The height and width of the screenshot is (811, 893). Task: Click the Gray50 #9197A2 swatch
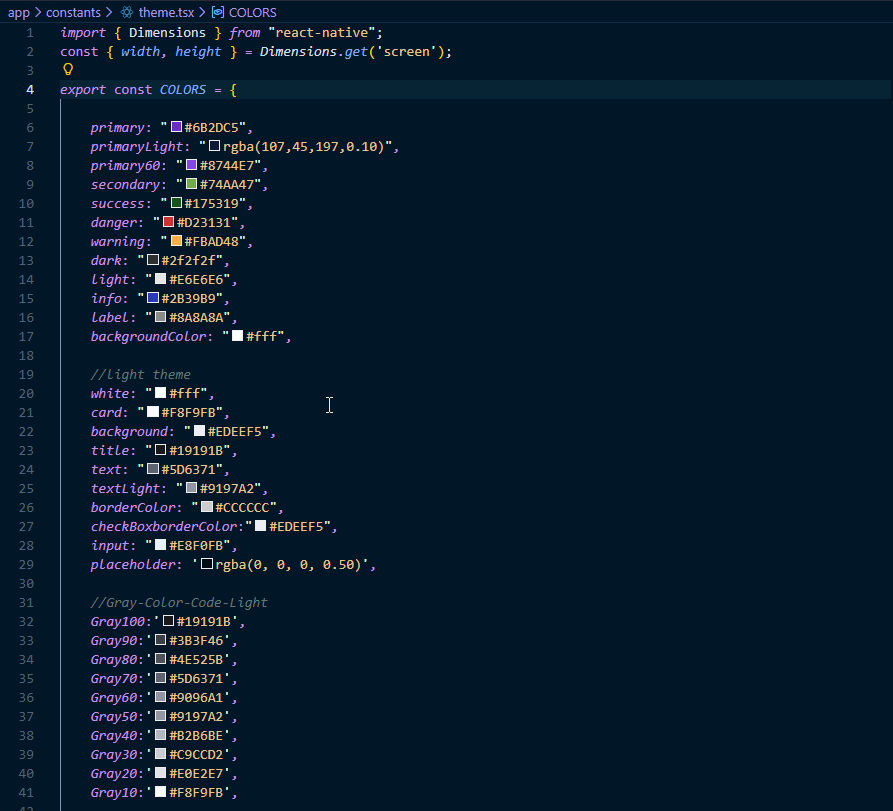(x=160, y=717)
